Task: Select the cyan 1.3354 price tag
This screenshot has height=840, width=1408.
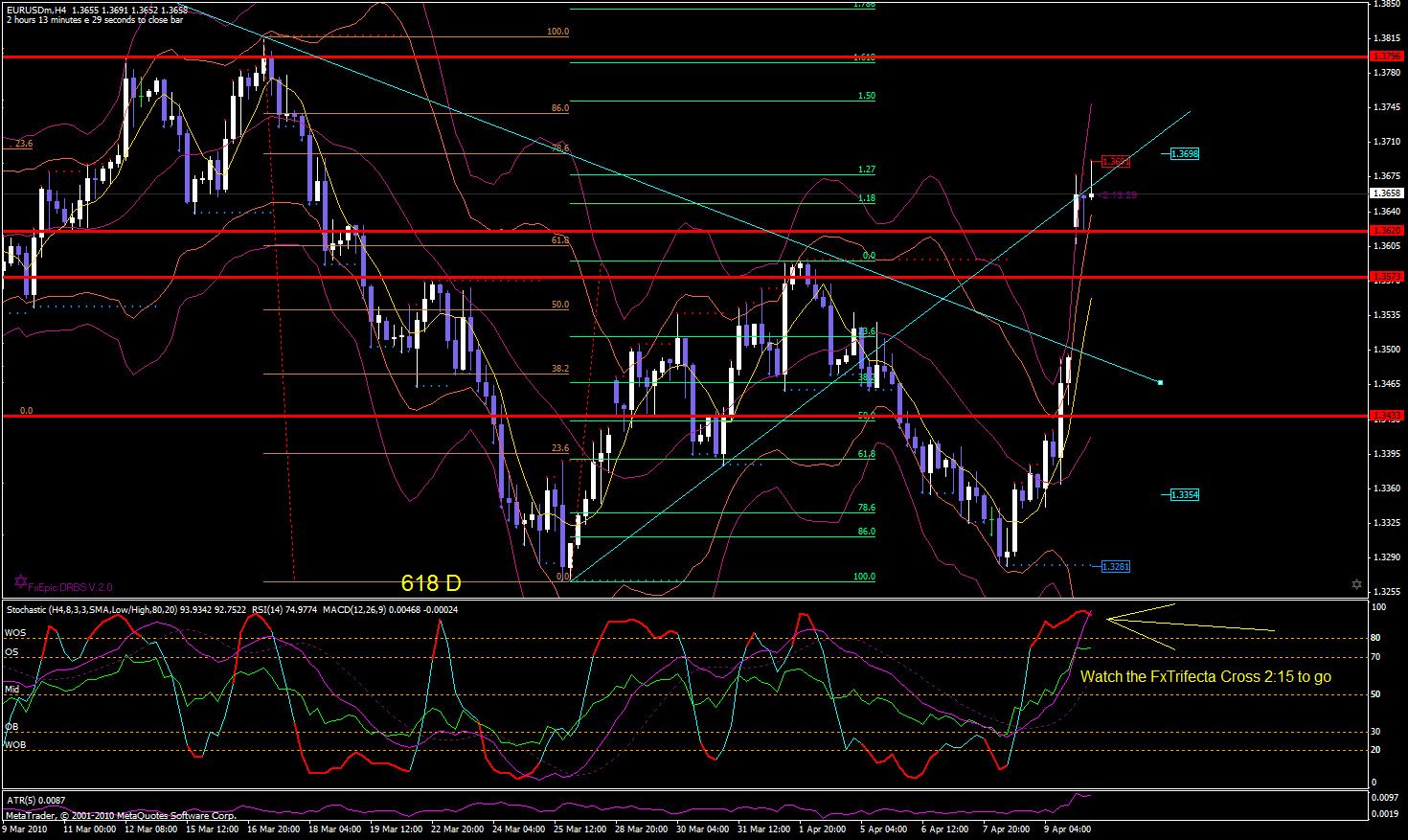Action: [x=1184, y=495]
